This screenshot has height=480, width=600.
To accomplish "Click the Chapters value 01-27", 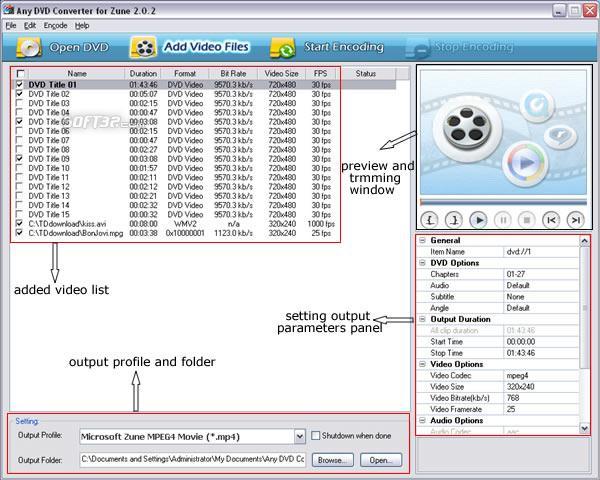I will [541, 274].
